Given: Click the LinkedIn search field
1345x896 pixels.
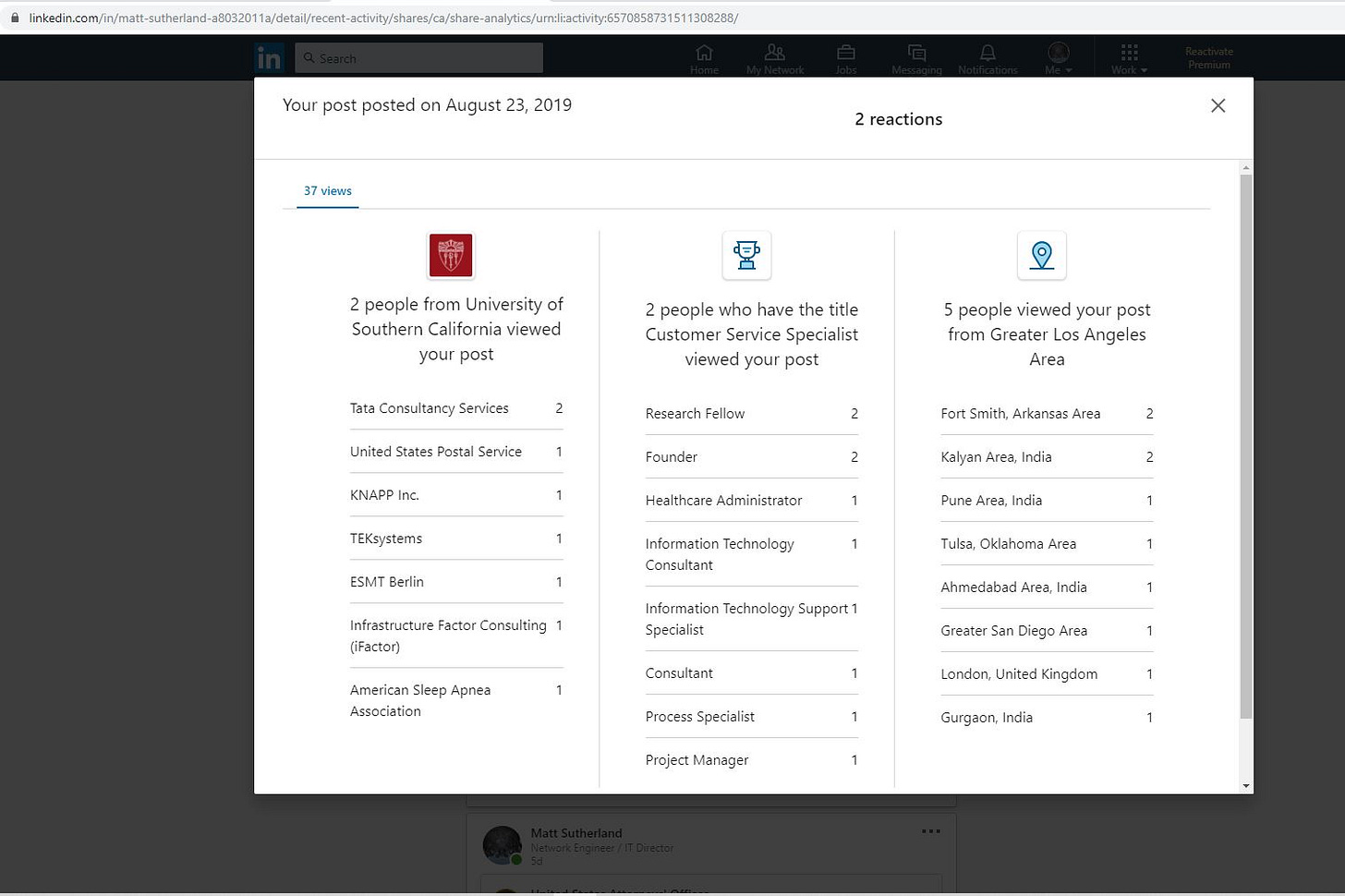Looking at the screenshot, I should point(419,58).
